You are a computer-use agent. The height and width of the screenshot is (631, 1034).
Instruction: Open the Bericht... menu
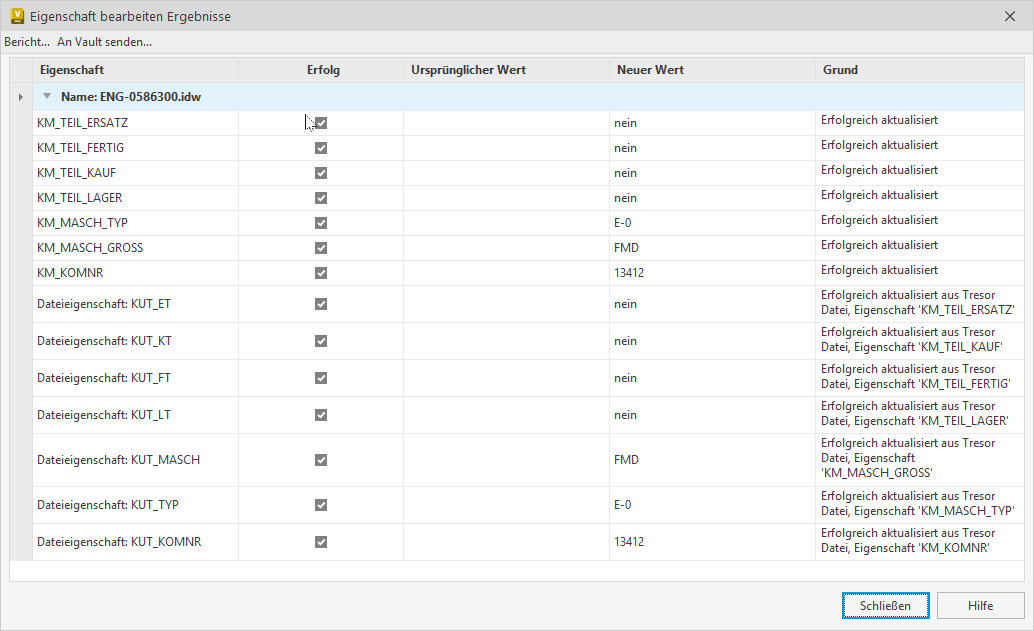point(27,42)
